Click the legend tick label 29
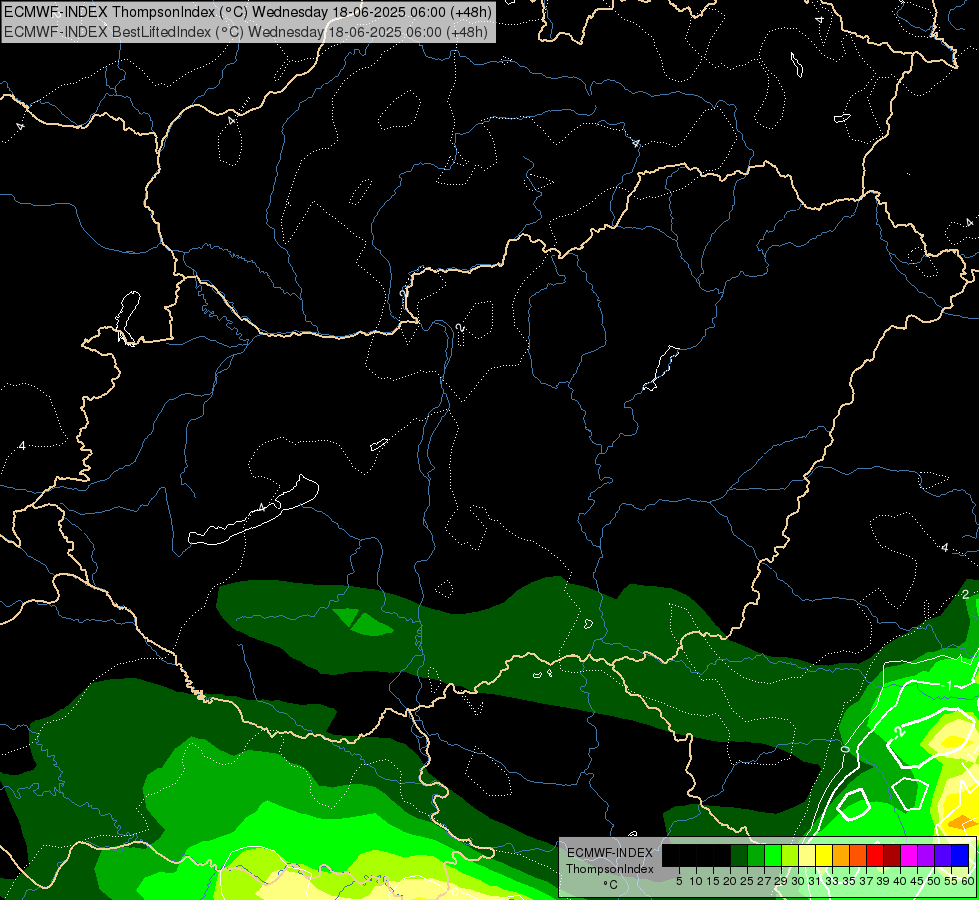This screenshot has width=979, height=900. tap(780, 881)
